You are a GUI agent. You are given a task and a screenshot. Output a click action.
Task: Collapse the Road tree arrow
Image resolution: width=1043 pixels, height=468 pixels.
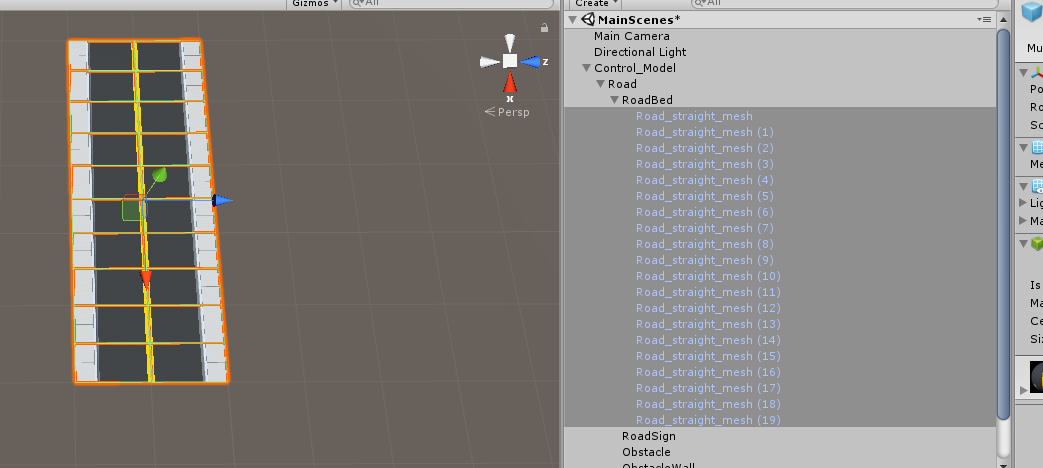click(x=600, y=84)
